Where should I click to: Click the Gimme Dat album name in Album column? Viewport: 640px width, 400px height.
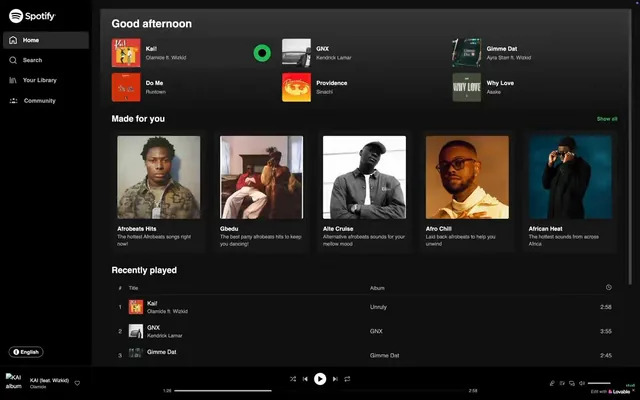click(x=384, y=355)
